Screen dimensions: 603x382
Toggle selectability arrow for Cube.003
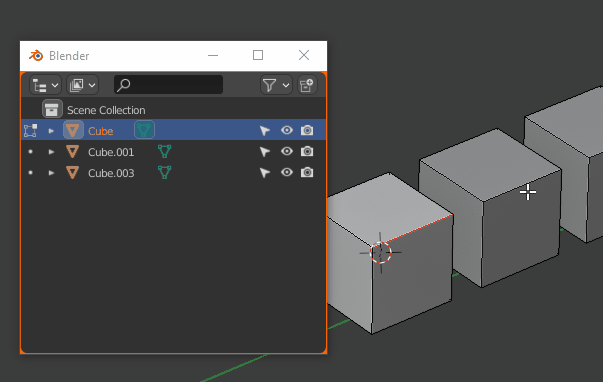pos(265,173)
